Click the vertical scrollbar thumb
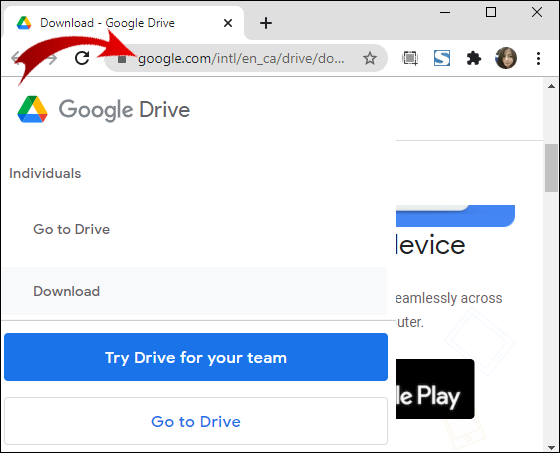The height and width of the screenshot is (453, 560). click(551, 168)
